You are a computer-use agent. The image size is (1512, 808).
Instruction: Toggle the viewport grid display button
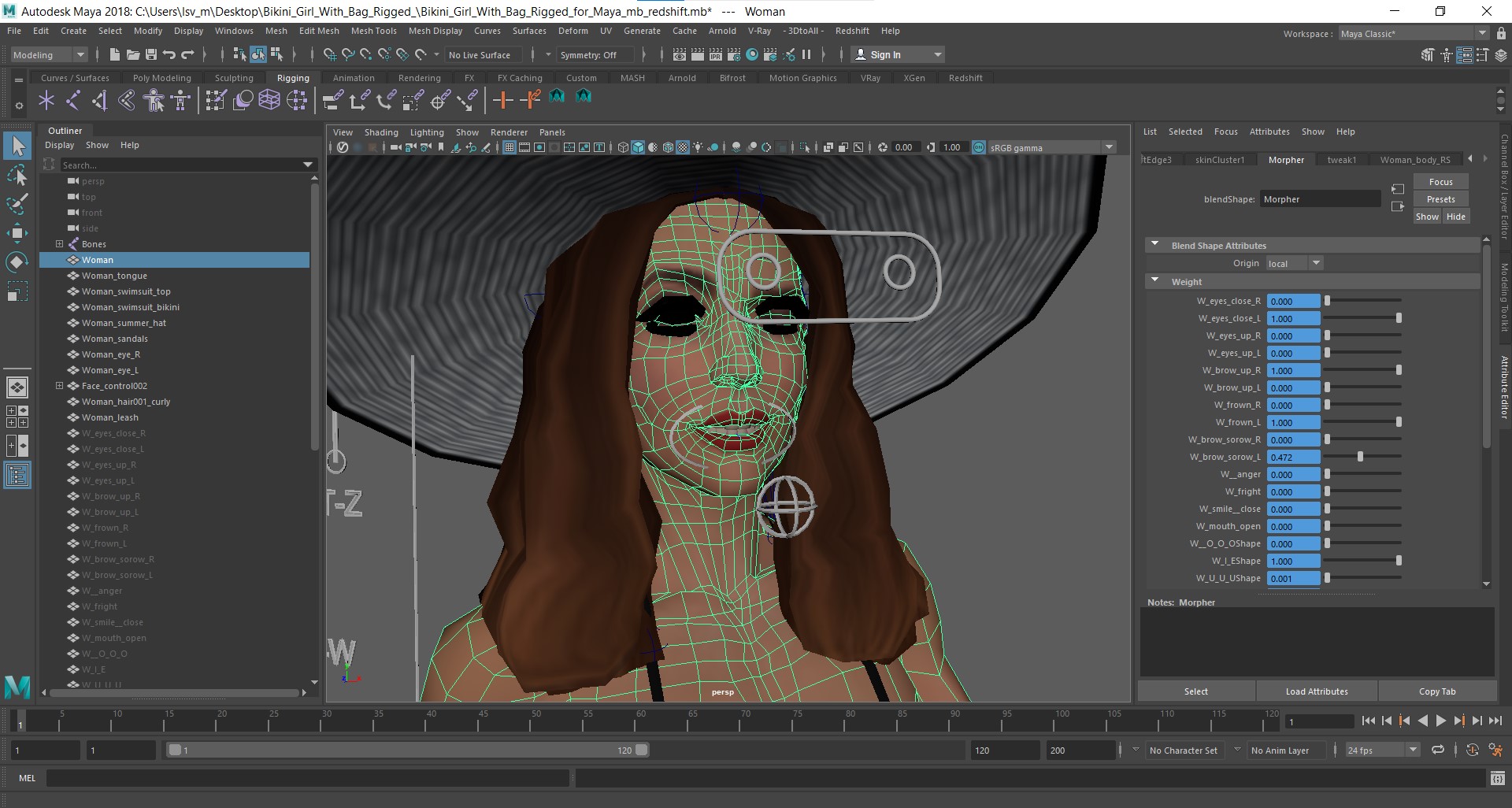point(510,147)
